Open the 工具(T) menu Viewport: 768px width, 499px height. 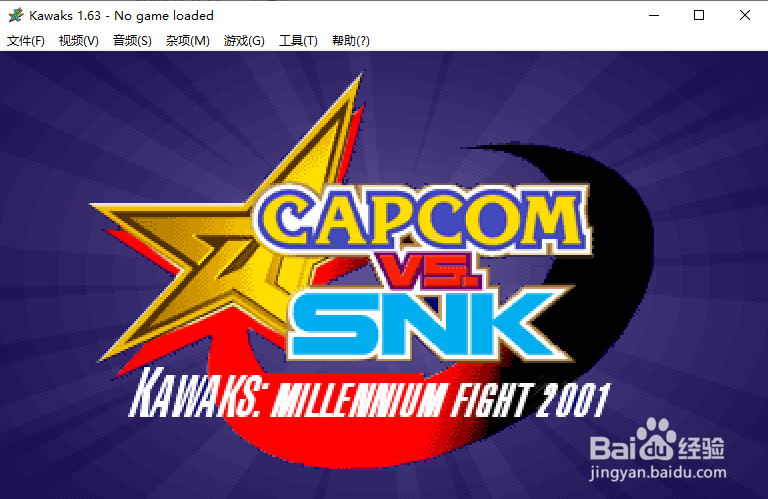tap(298, 41)
